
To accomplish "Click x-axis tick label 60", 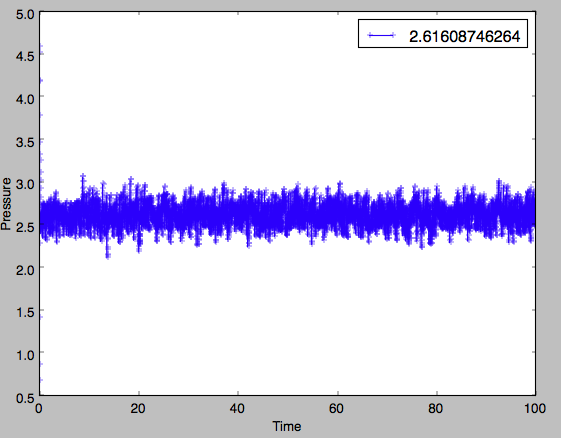I will pos(336,408).
